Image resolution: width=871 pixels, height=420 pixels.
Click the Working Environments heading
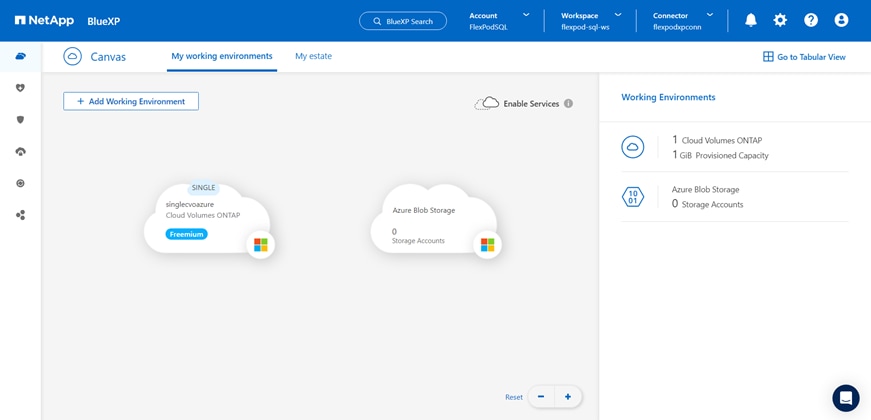point(668,97)
